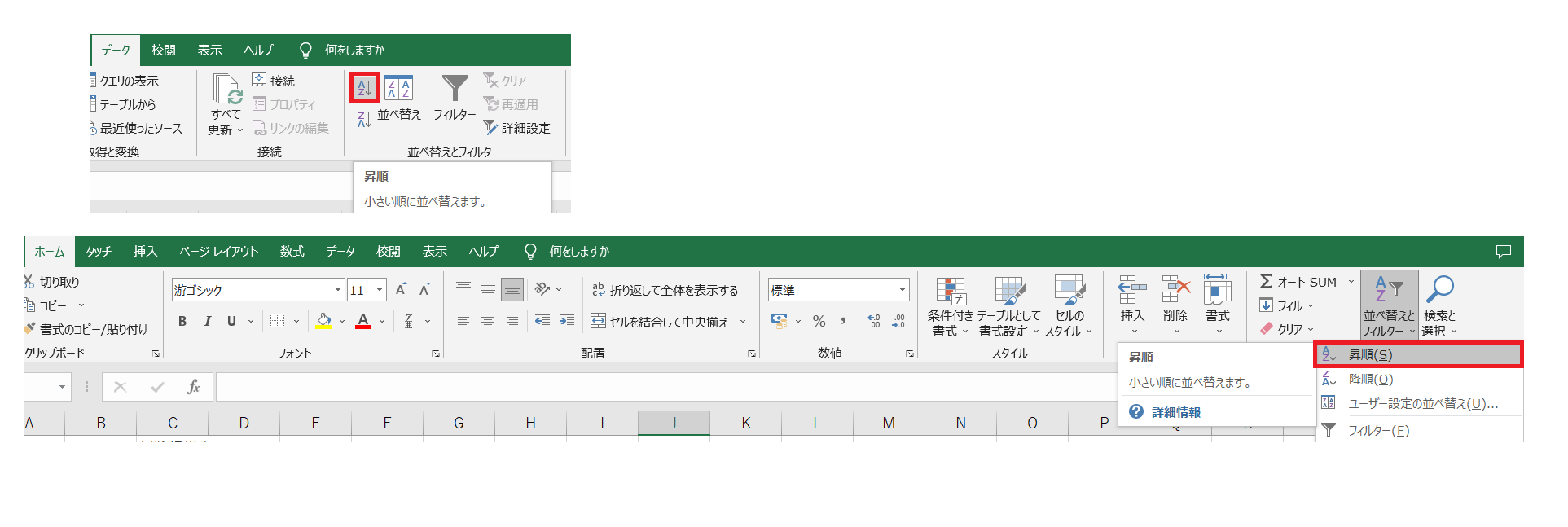Toggle bold formatting

182,321
